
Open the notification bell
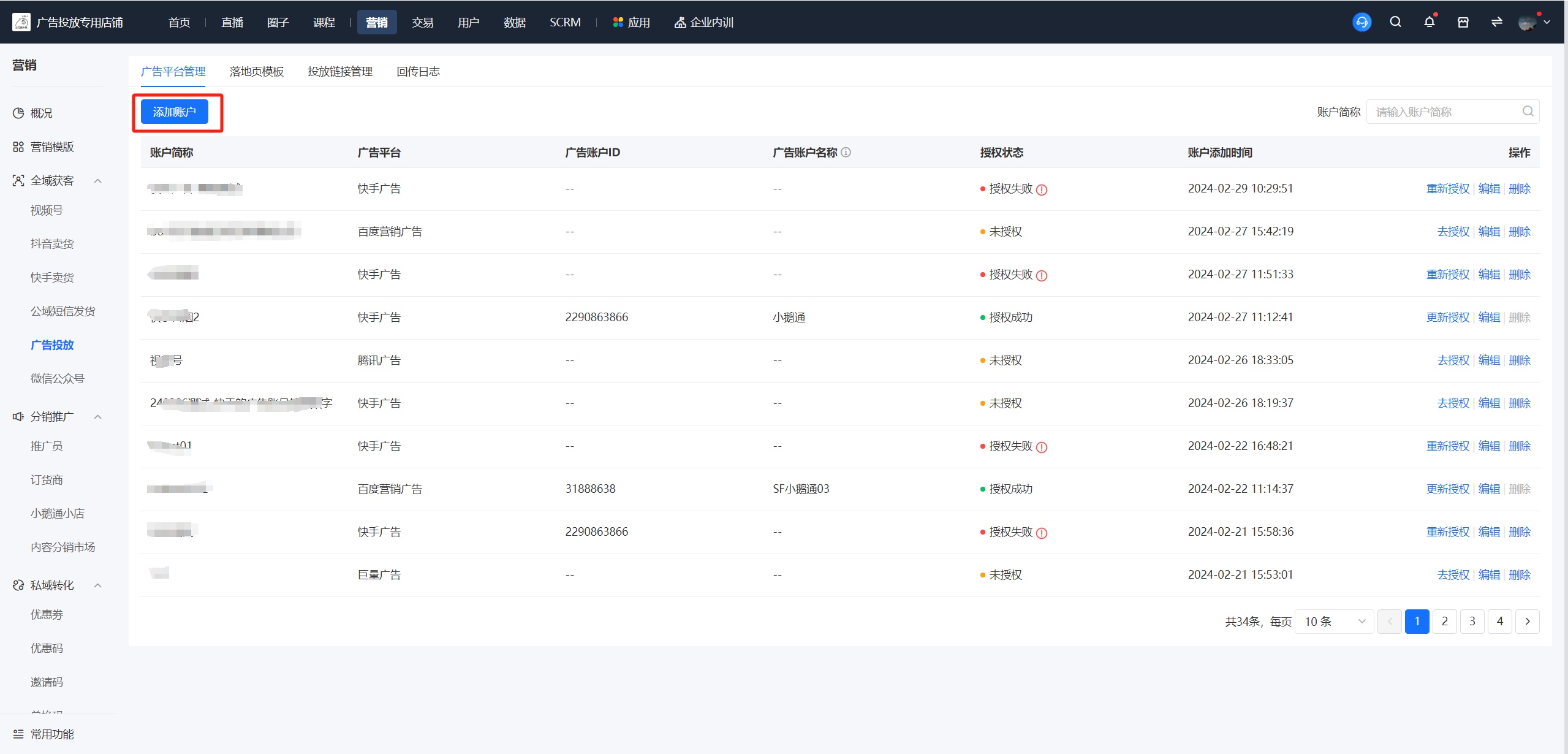[1430, 22]
